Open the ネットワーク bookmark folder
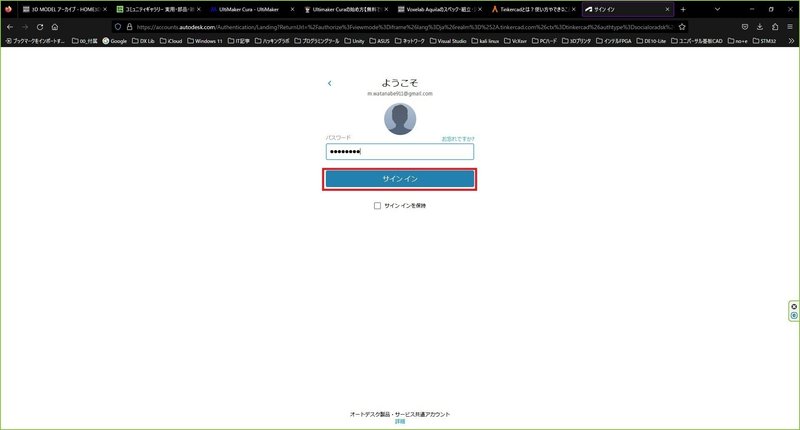The width and height of the screenshot is (800, 430). (x=410, y=41)
